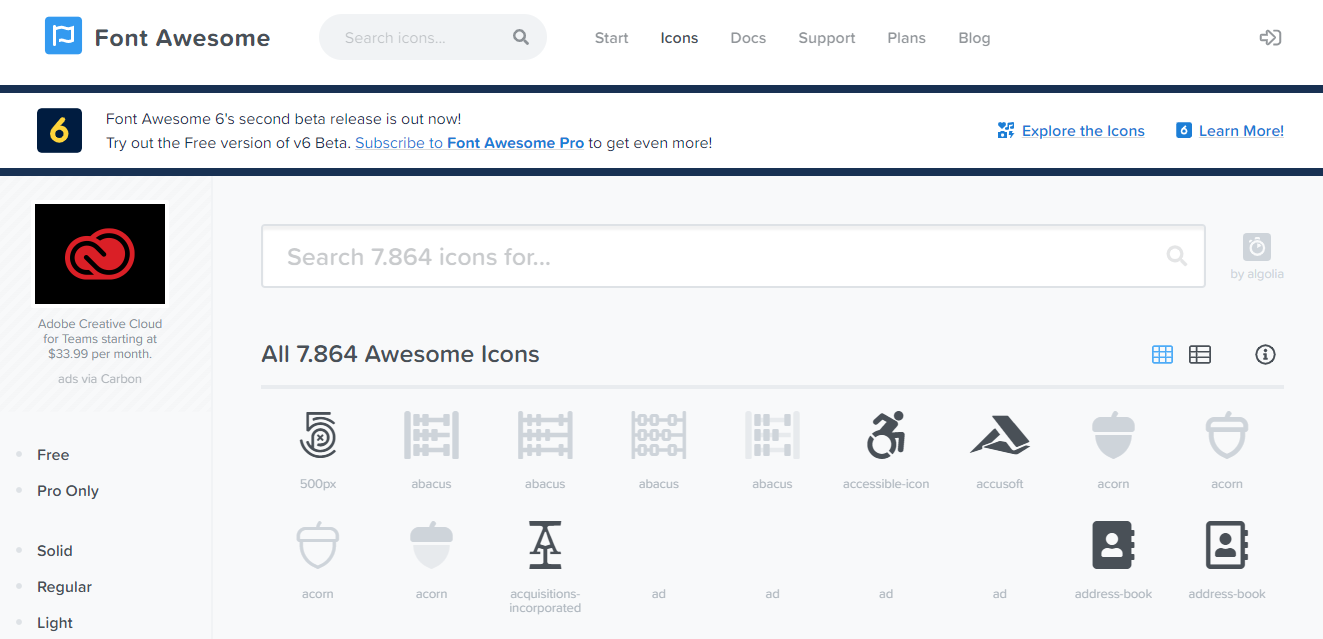The width and height of the screenshot is (1323, 639).
Task: Click the solid acorn icon
Action: tap(1113, 434)
